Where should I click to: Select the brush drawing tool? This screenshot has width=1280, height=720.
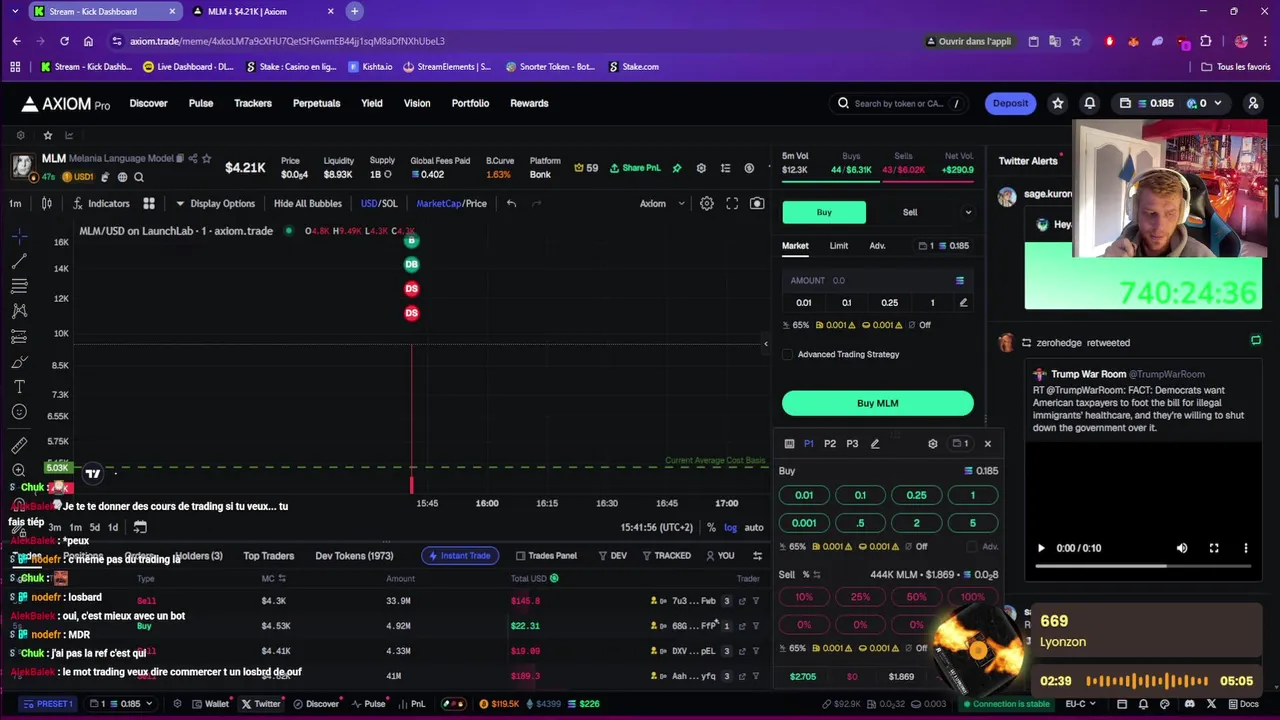click(19, 362)
